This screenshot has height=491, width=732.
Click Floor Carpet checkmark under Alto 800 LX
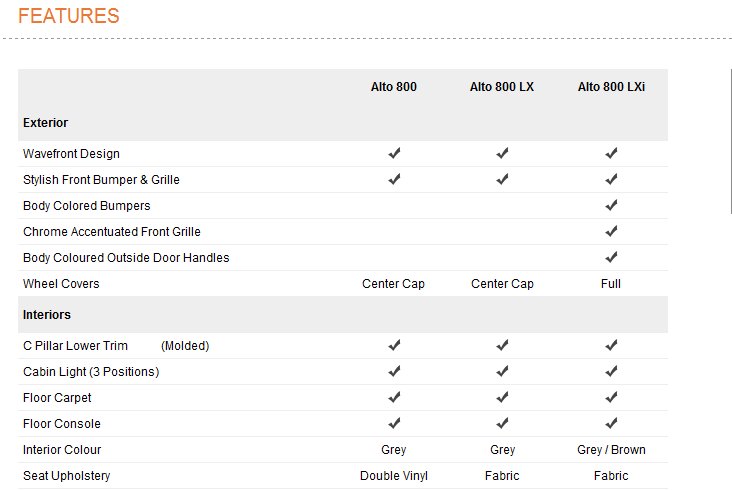[x=502, y=397]
